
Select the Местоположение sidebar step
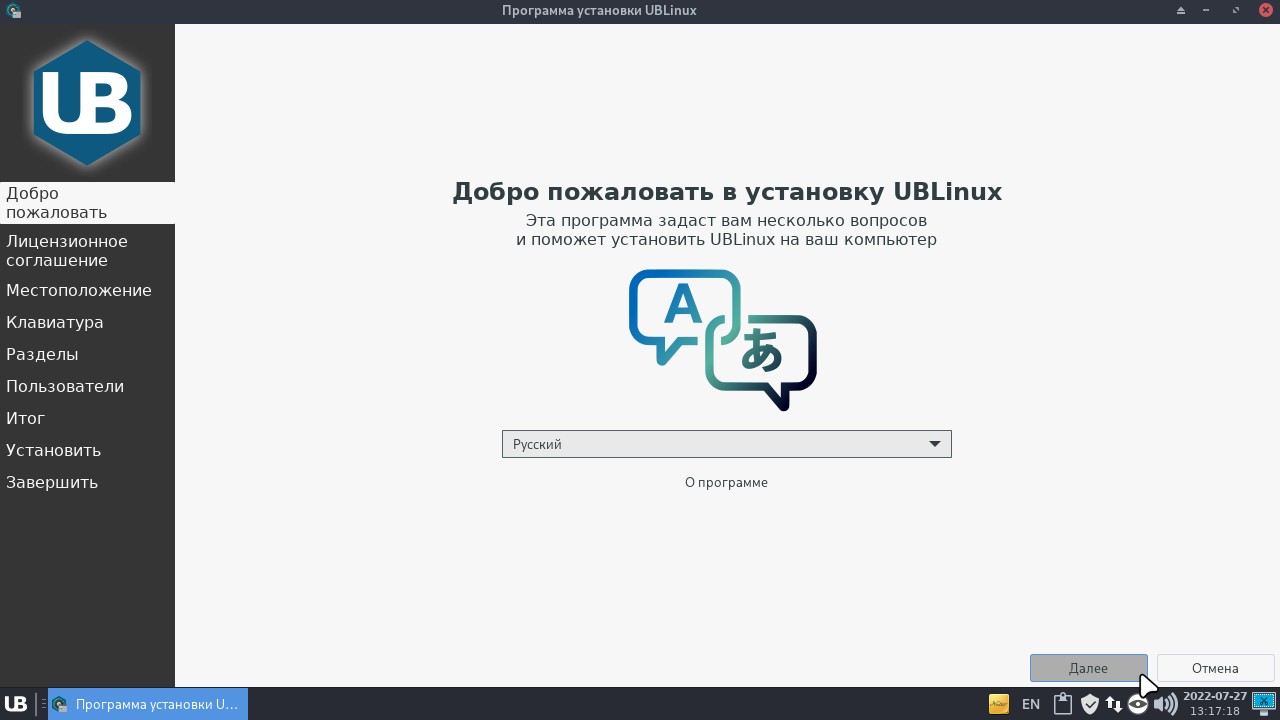pos(87,290)
